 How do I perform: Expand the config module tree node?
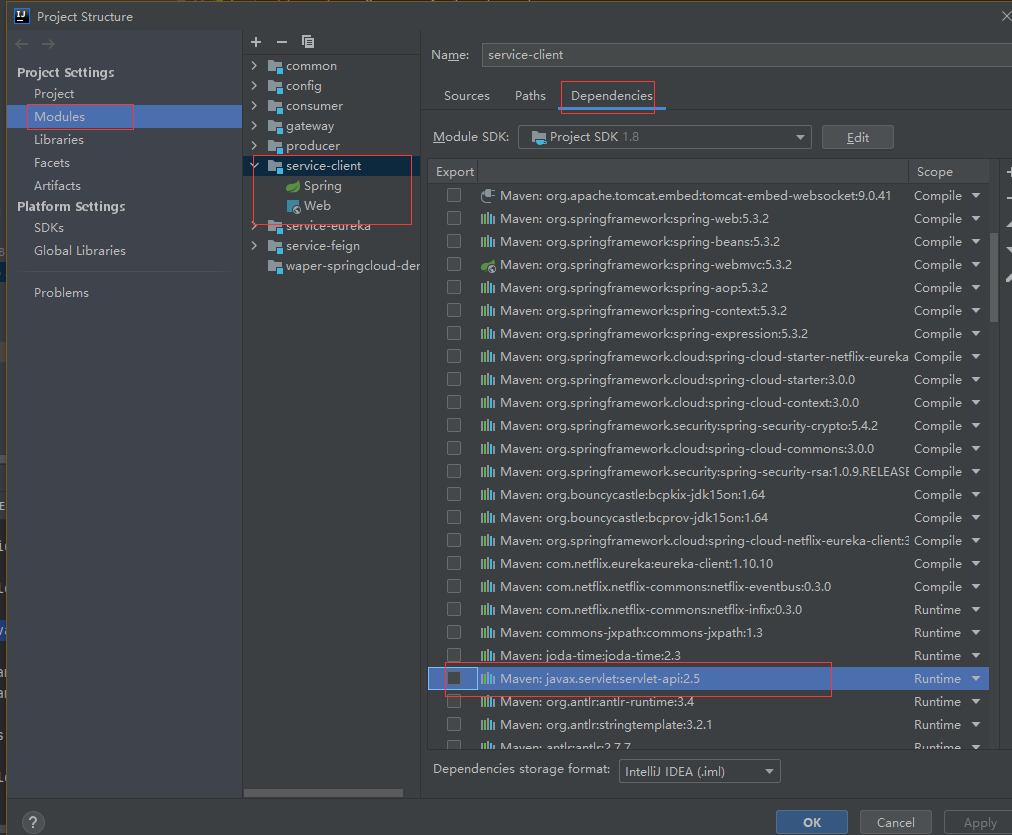(254, 86)
